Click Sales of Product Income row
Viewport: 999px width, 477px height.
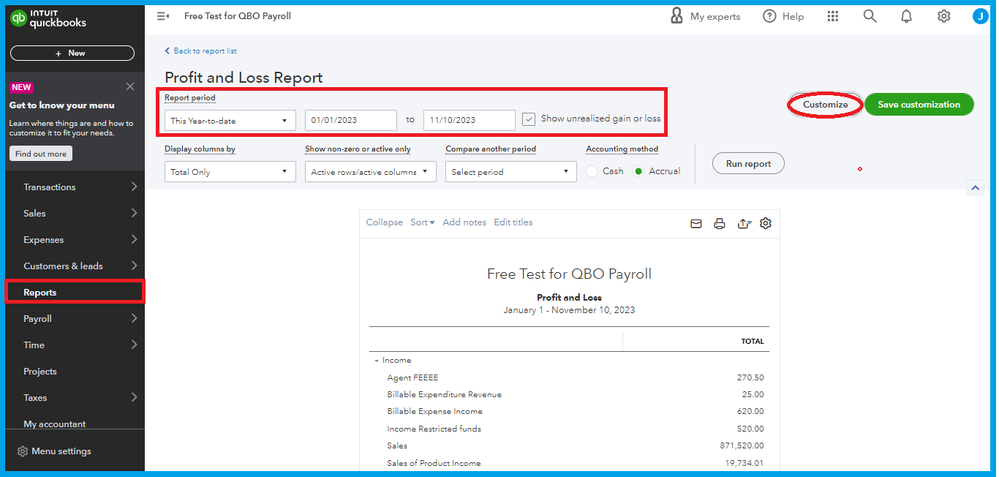[x=569, y=463]
